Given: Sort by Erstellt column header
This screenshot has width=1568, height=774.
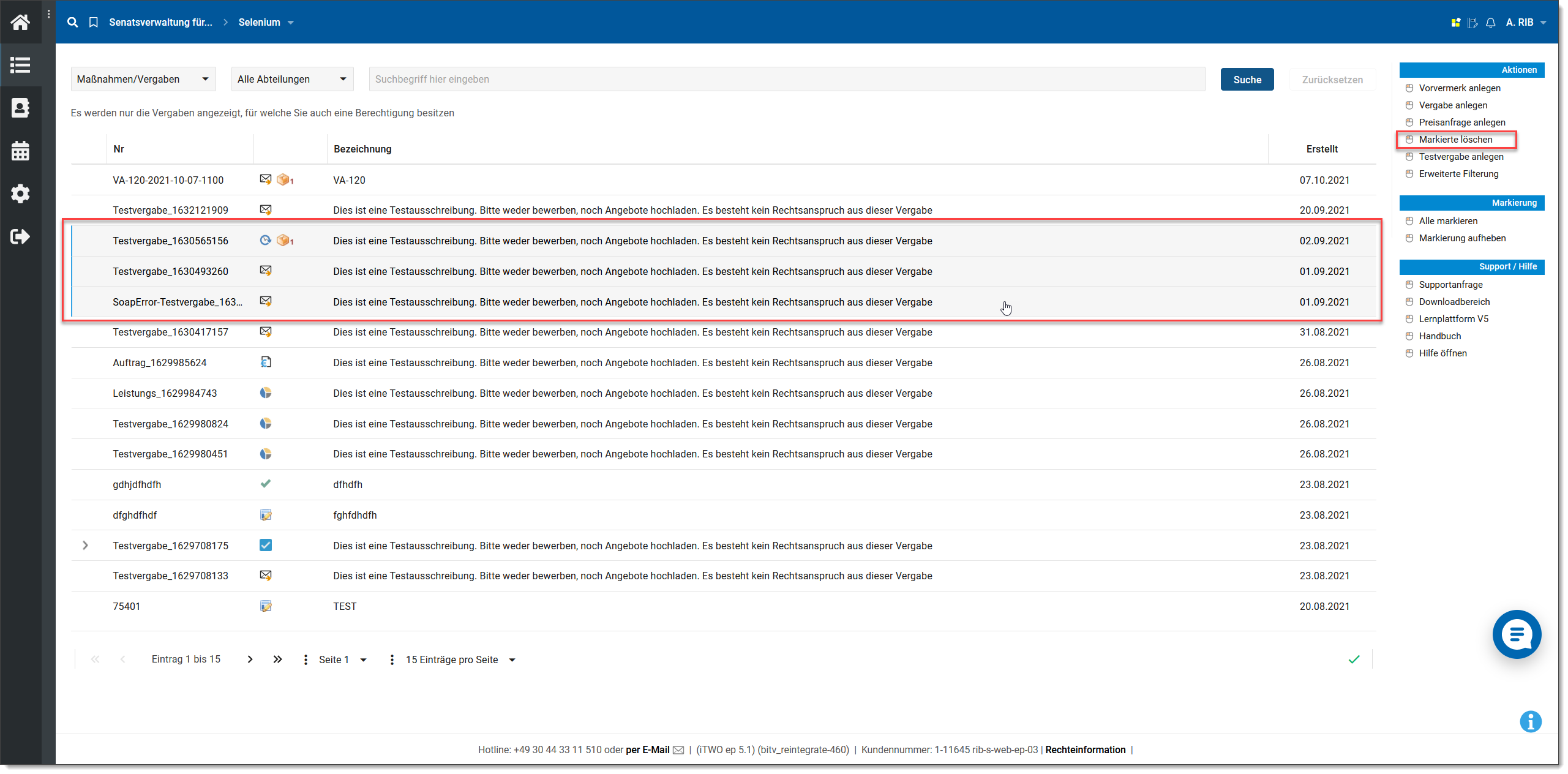Looking at the screenshot, I should (x=1321, y=149).
